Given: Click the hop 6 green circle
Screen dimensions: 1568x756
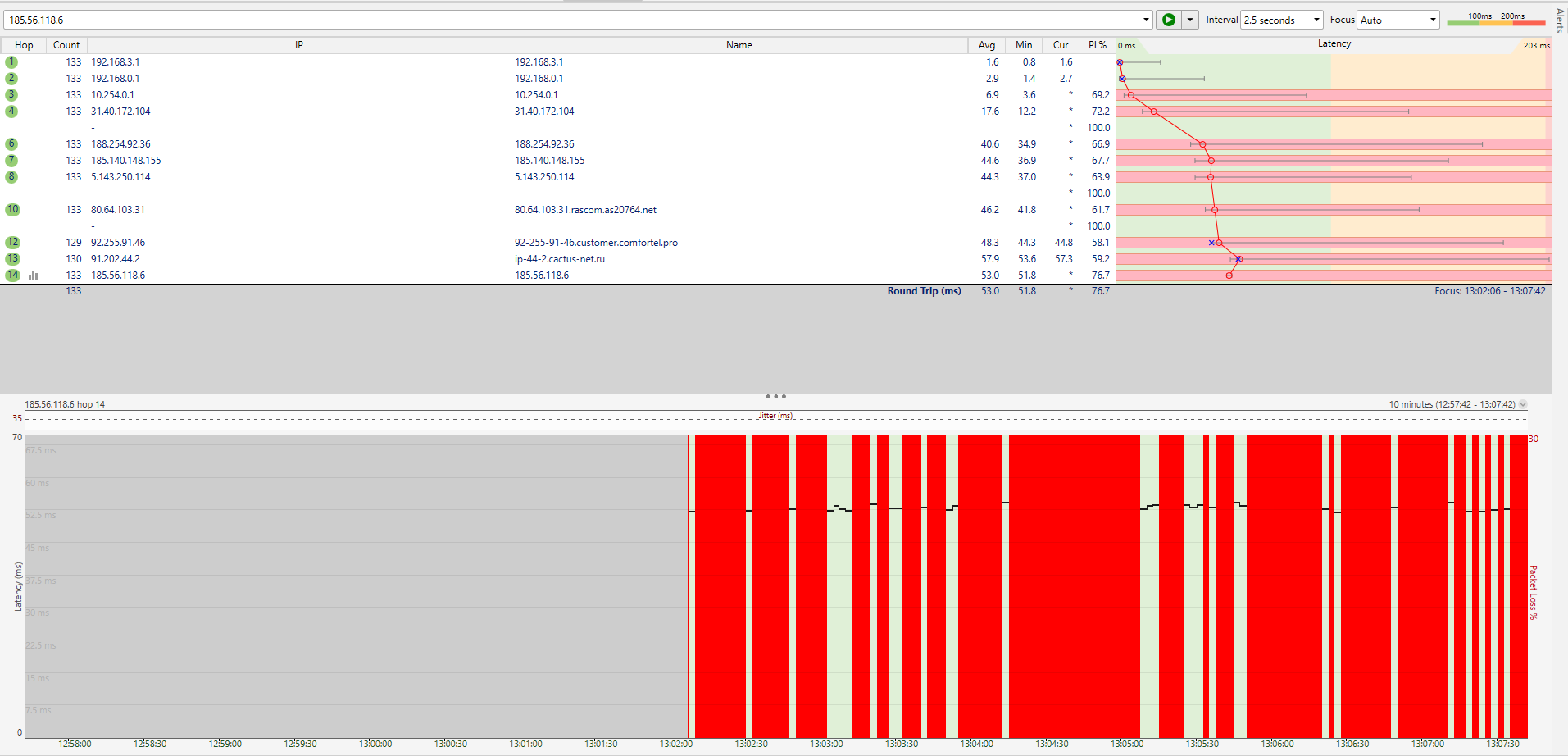Looking at the screenshot, I should pyautogui.click(x=11, y=144).
